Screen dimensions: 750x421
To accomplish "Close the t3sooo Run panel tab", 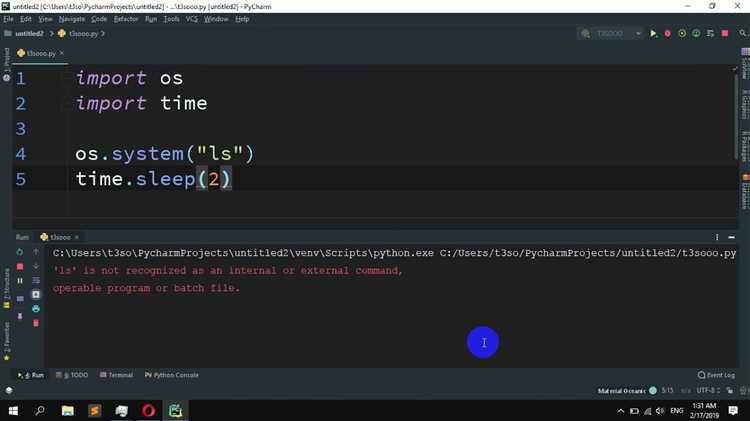I will 77,237.
